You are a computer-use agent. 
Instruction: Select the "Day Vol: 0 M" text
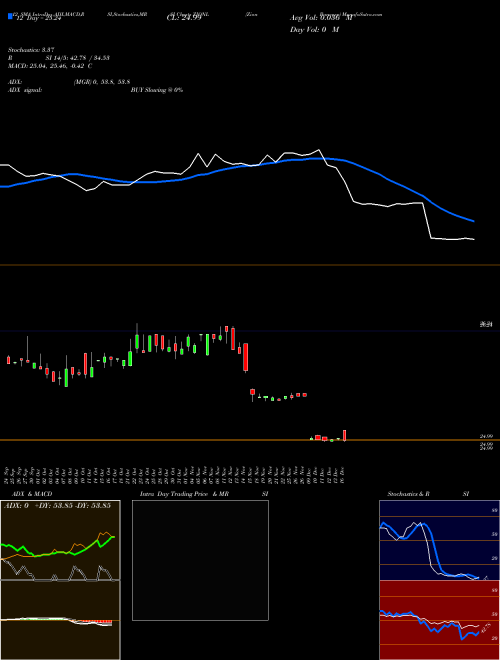click(314, 29)
